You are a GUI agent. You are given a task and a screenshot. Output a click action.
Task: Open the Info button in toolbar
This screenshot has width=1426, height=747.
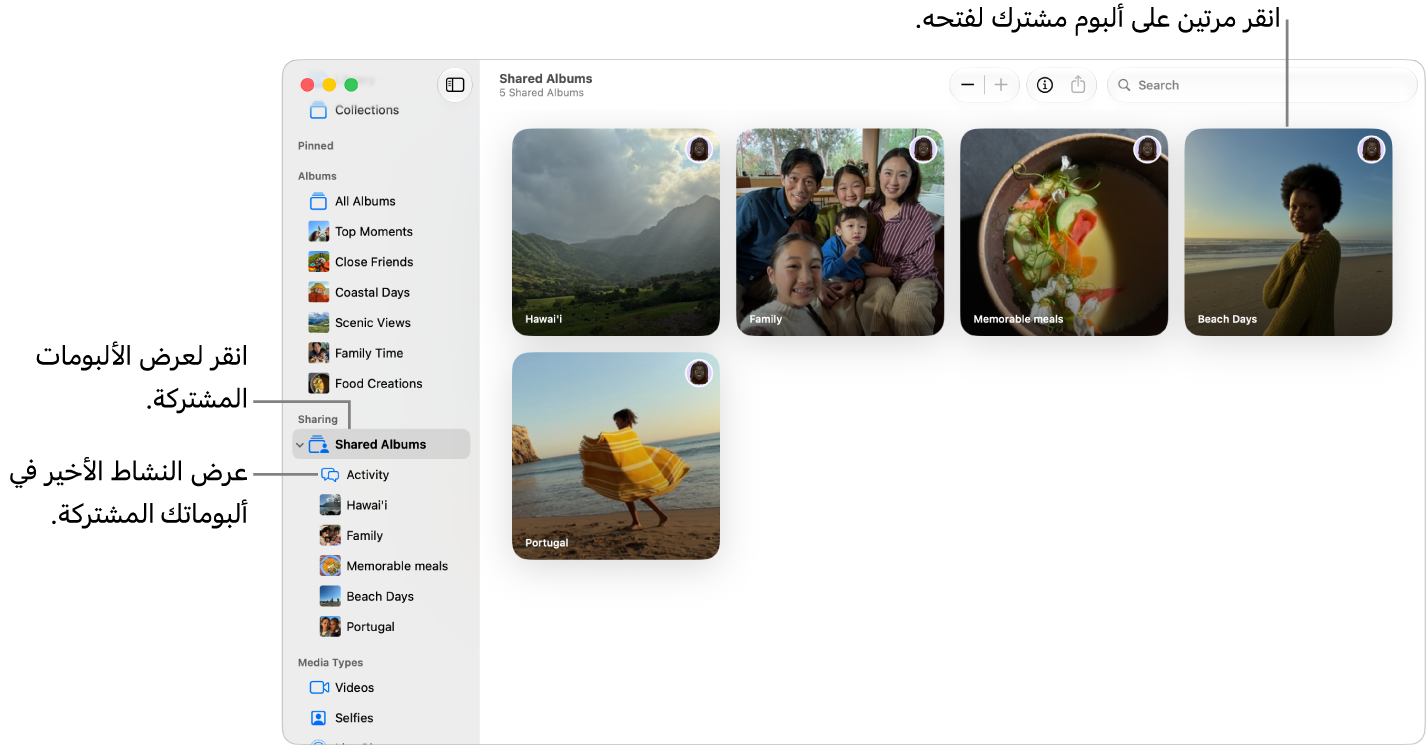coord(1045,85)
